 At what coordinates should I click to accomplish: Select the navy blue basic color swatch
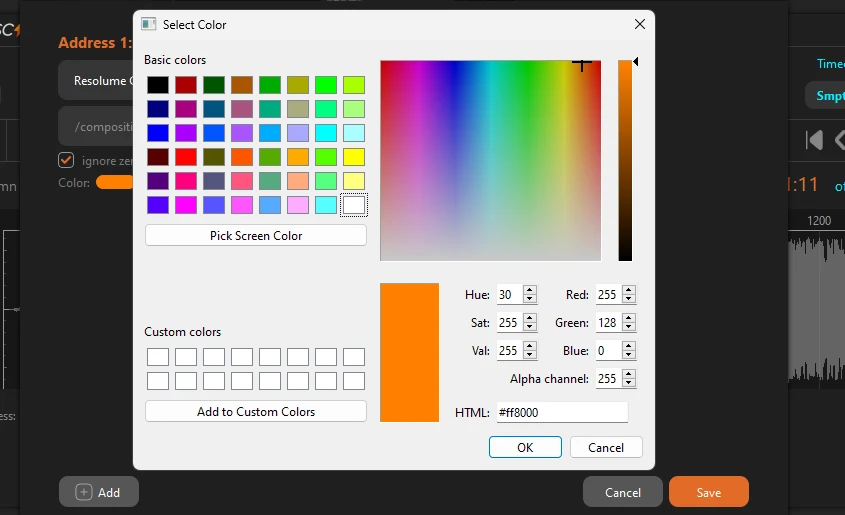tap(158, 109)
